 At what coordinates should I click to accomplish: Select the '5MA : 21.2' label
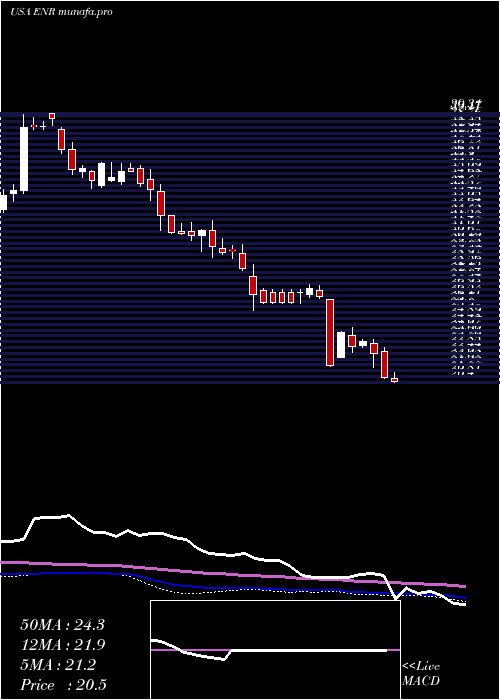pos(58,665)
